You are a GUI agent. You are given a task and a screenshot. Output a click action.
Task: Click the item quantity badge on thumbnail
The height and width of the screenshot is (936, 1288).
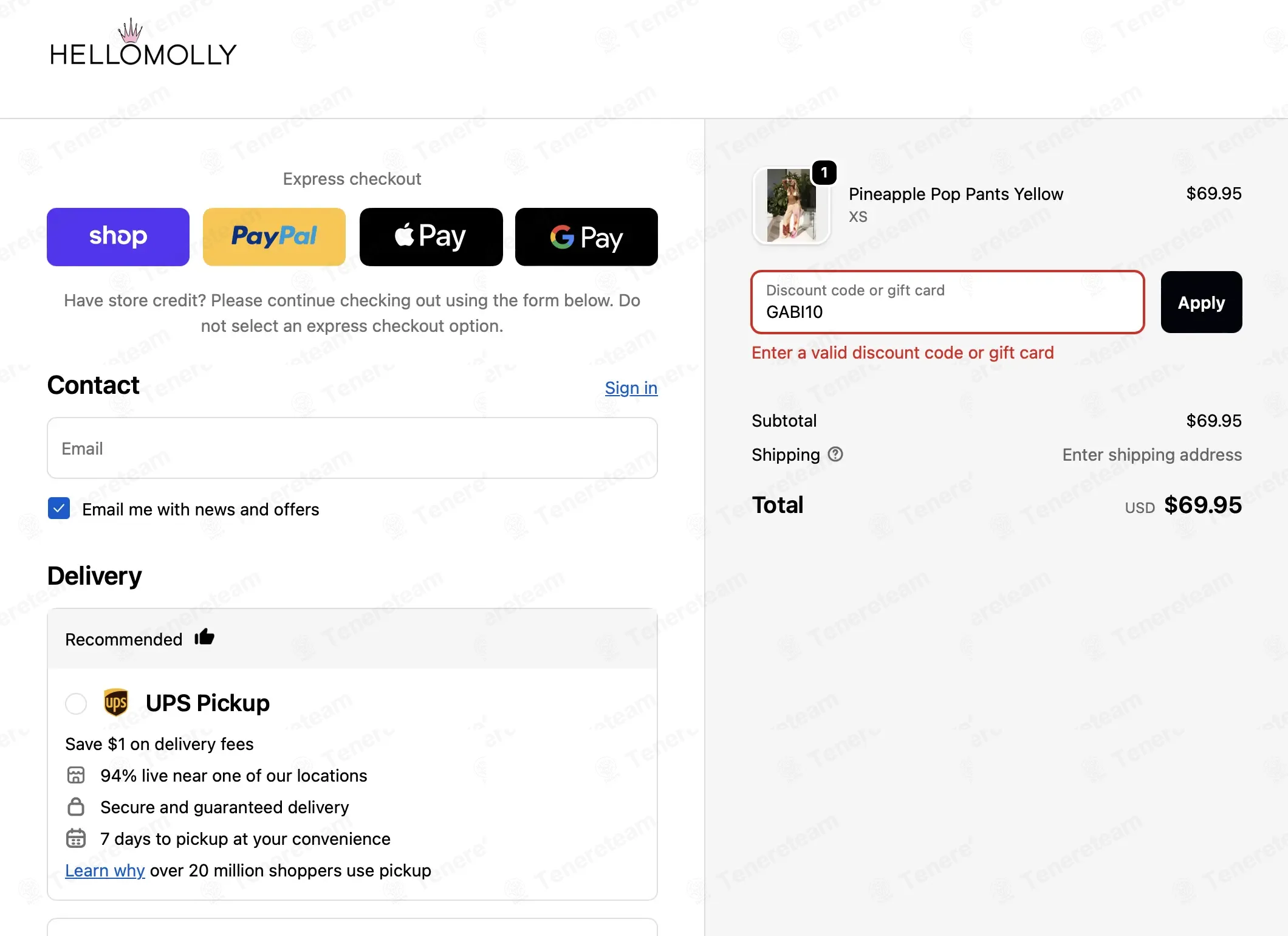pyautogui.click(x=824, y=173)
